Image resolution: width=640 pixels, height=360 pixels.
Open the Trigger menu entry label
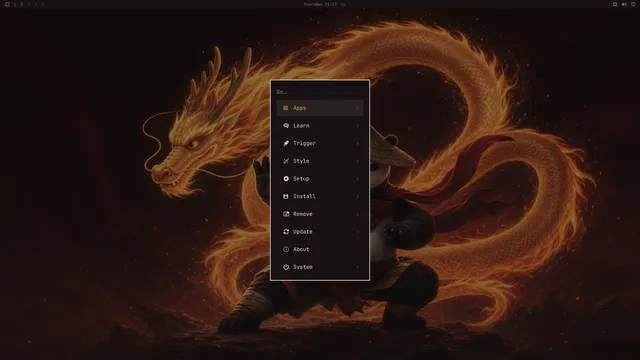tap(304, 143)
